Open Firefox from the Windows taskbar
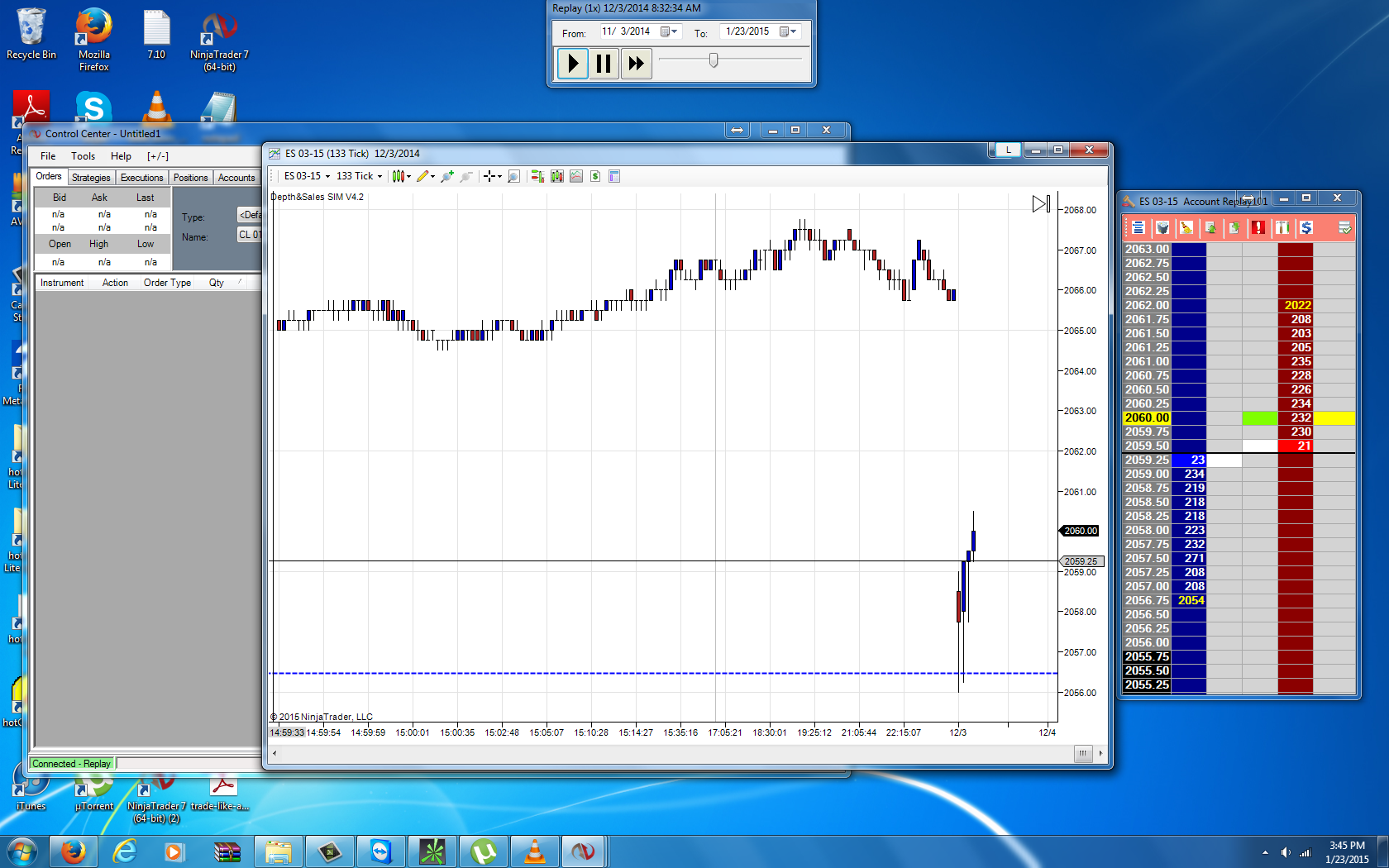This screenshot has height=868, width=1389. tap(74, 851)
